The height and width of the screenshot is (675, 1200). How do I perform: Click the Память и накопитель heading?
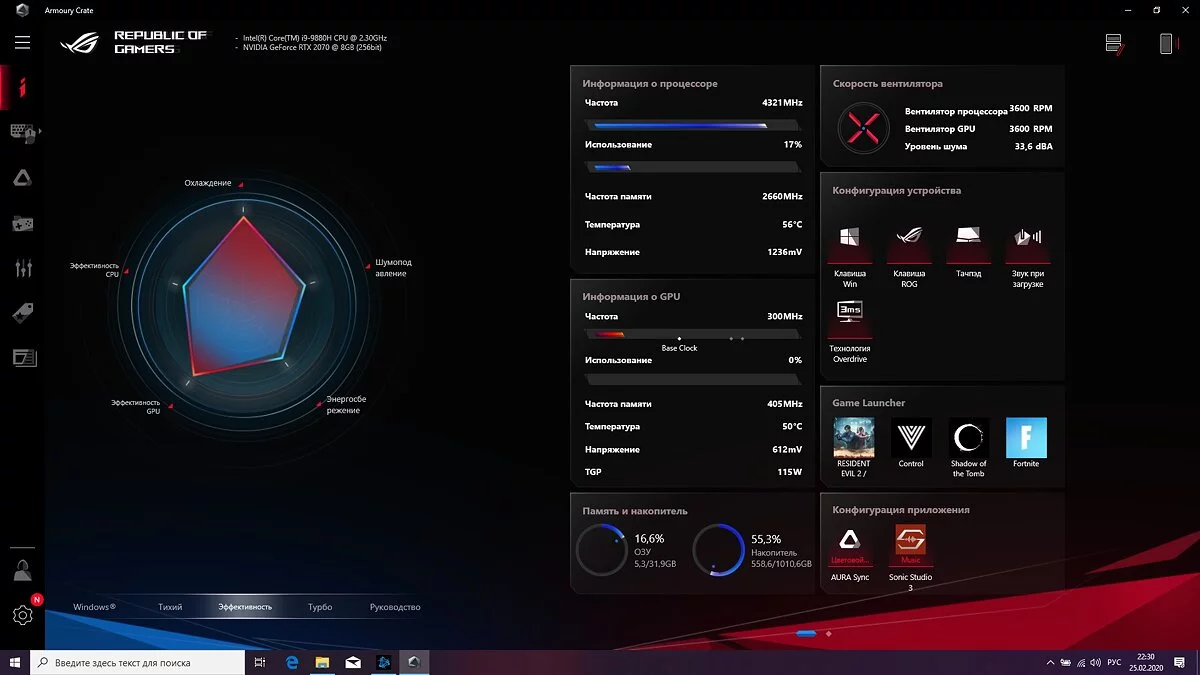point(635,511)
